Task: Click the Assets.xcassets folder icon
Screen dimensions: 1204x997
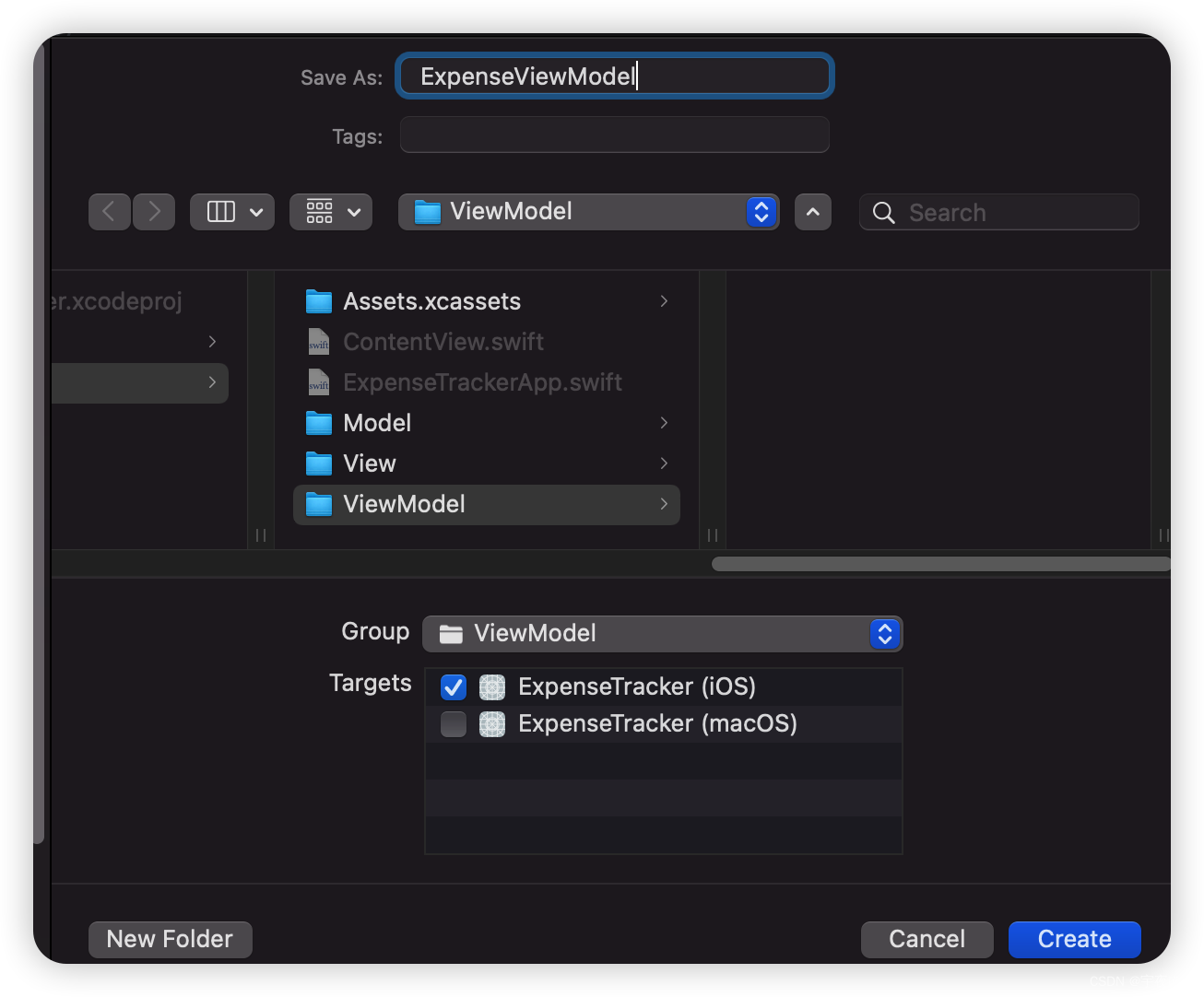Action: point(319,301)
